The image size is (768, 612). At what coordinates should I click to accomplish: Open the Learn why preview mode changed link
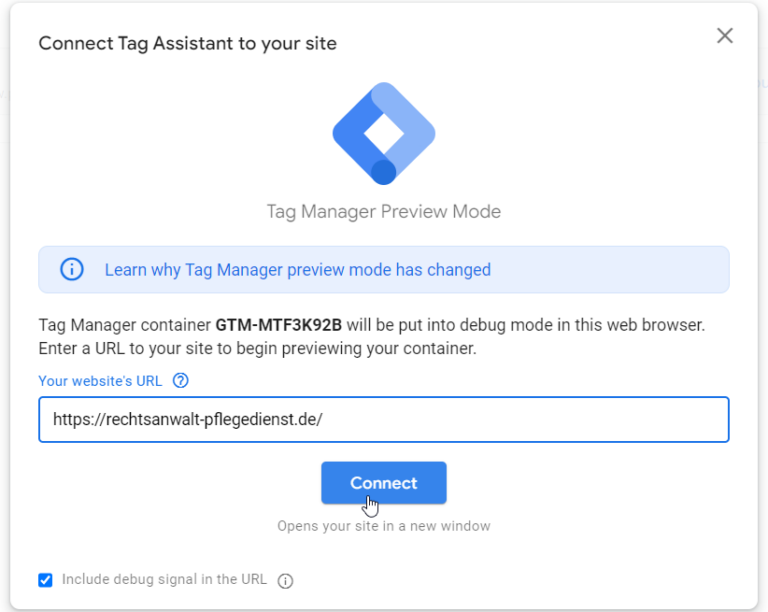click(x=297, y=270)
